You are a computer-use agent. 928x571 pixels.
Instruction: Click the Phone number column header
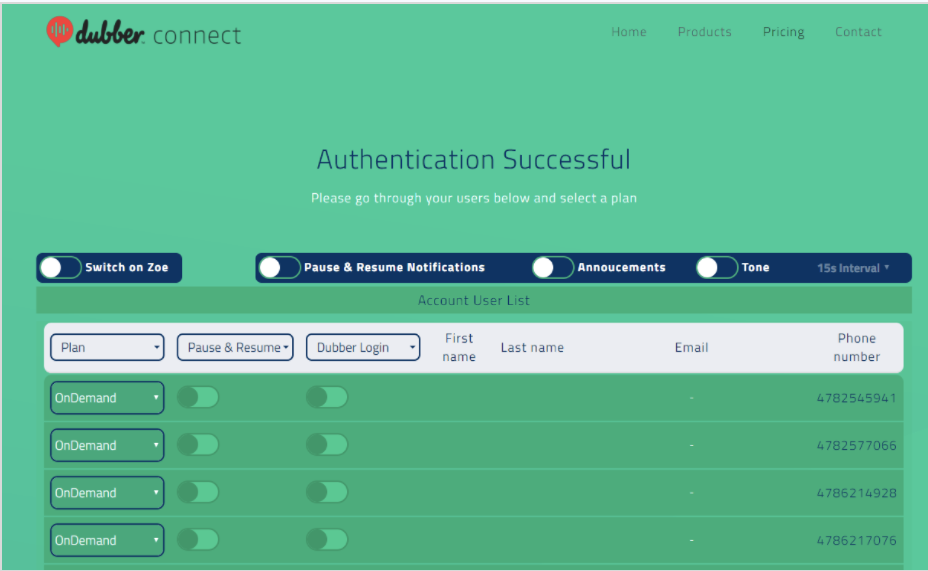click(856, 347)
